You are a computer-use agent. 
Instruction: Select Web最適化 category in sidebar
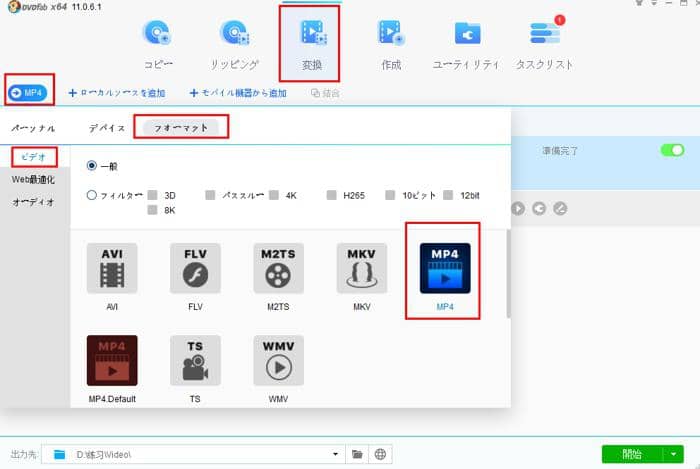33,179
